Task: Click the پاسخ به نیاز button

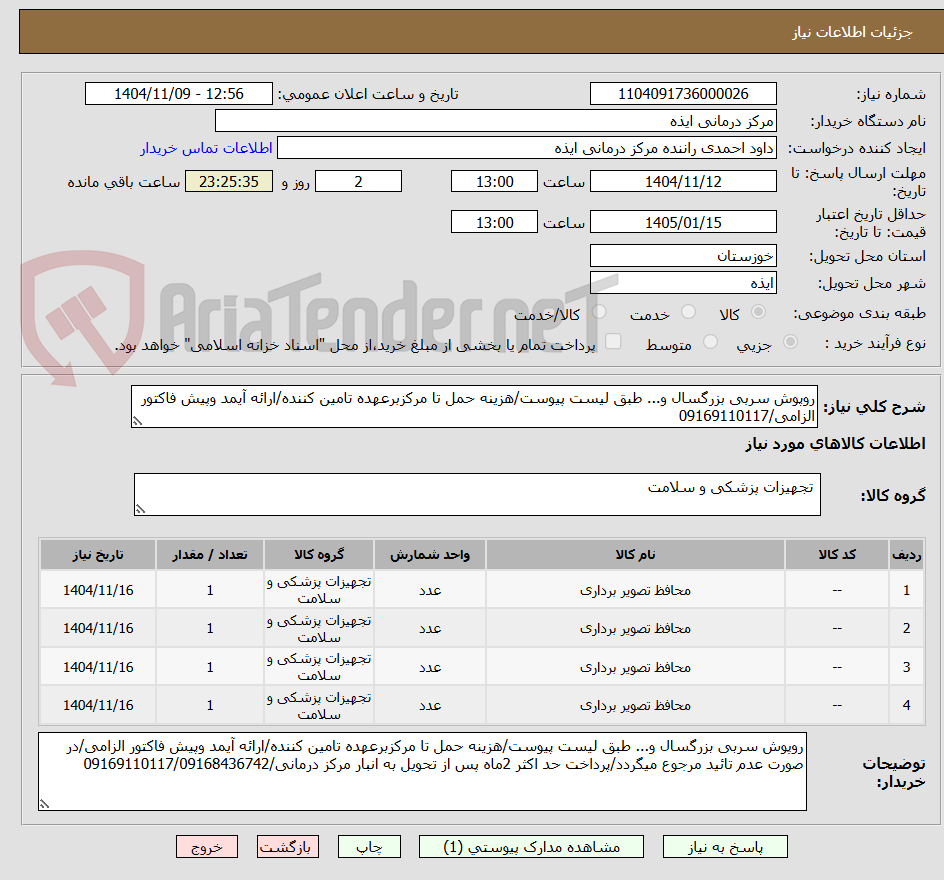Action: pos(725,847)
